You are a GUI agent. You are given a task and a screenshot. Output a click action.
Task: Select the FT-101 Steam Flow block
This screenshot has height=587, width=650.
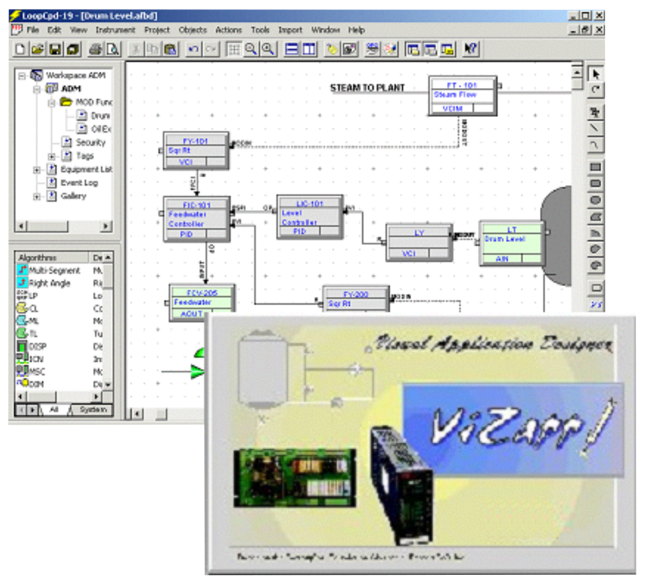point(462,96)
